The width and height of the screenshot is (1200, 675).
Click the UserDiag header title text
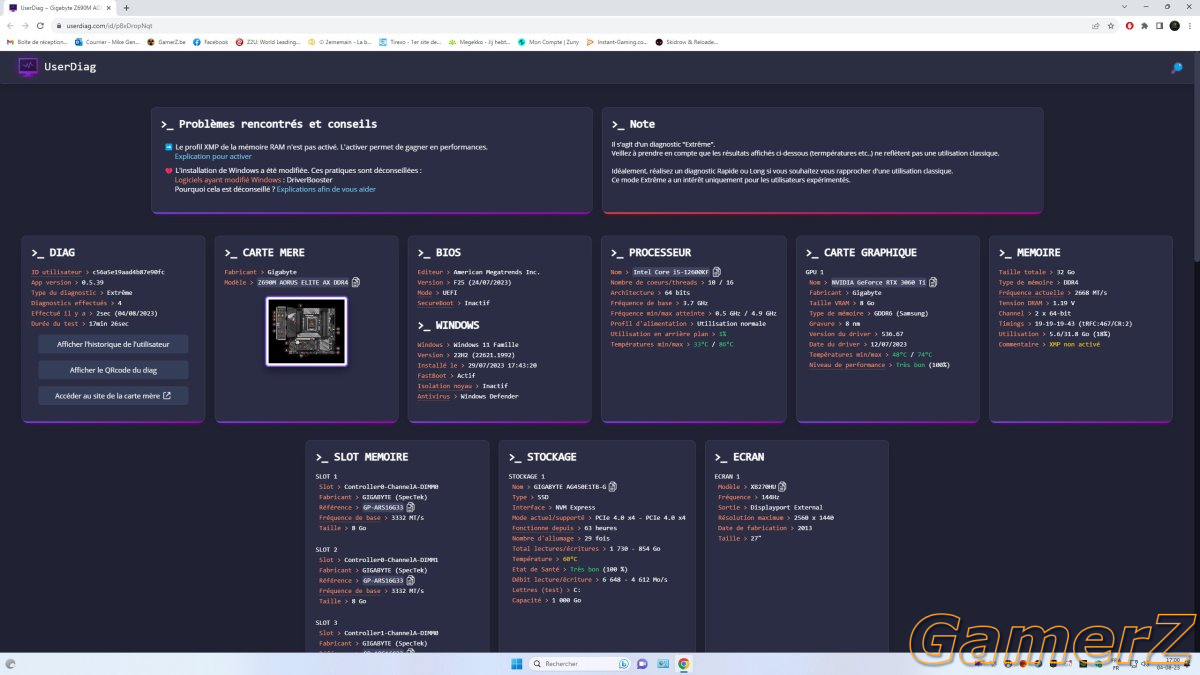coord(70,67)
